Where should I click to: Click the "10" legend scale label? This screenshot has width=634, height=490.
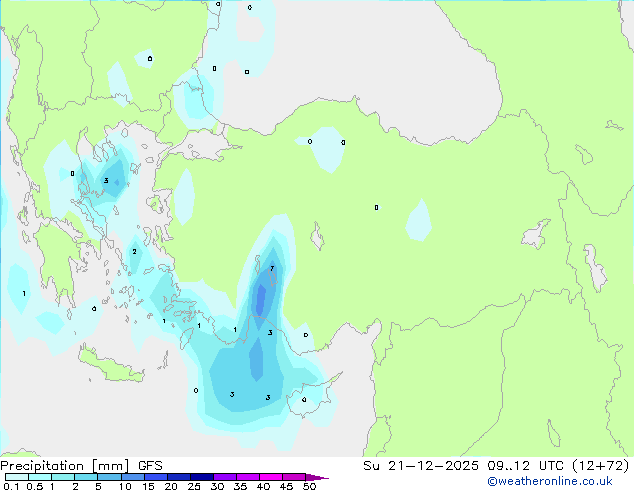click(125, 486)
